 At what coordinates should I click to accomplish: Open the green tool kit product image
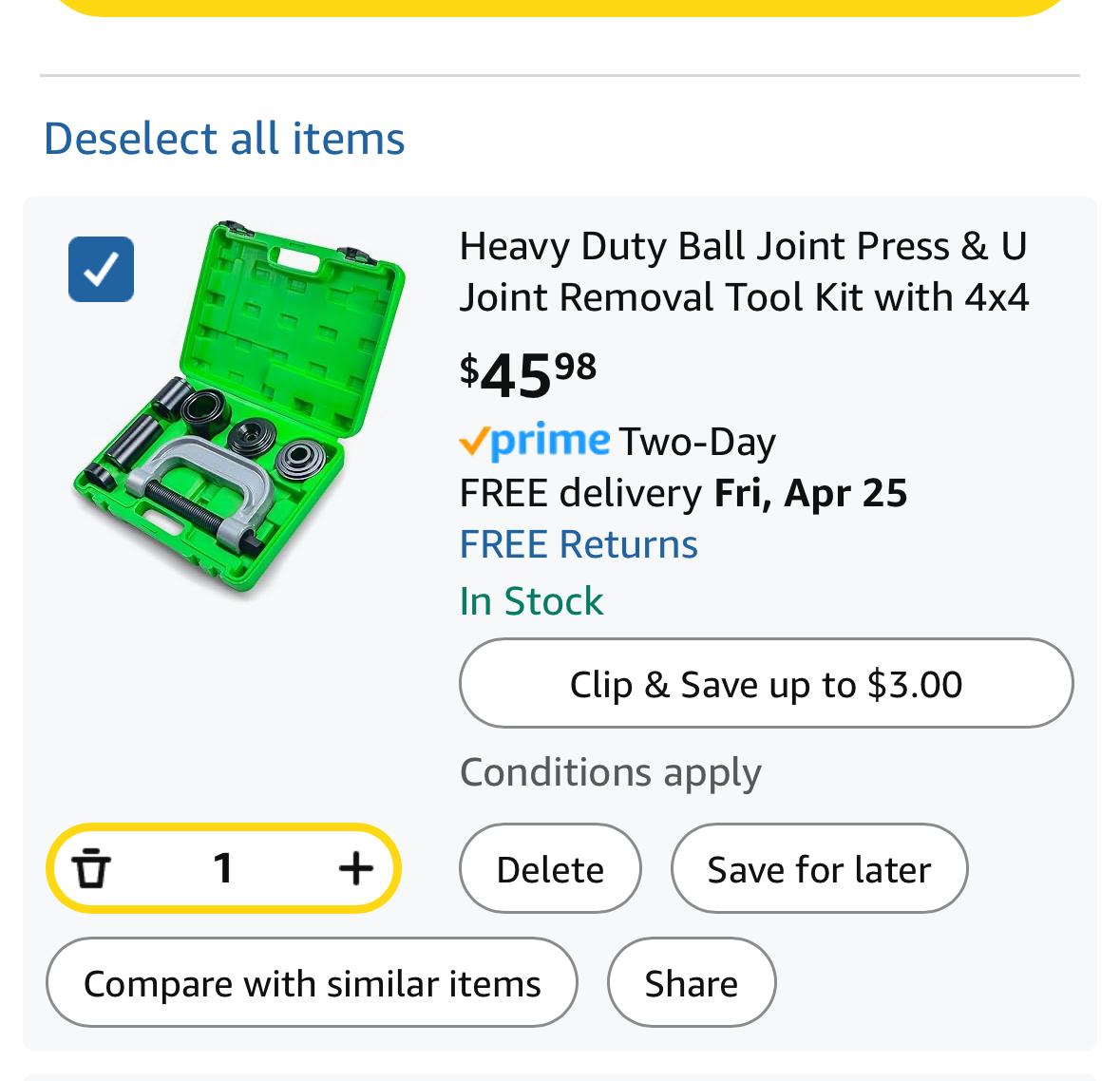(239, 406)
